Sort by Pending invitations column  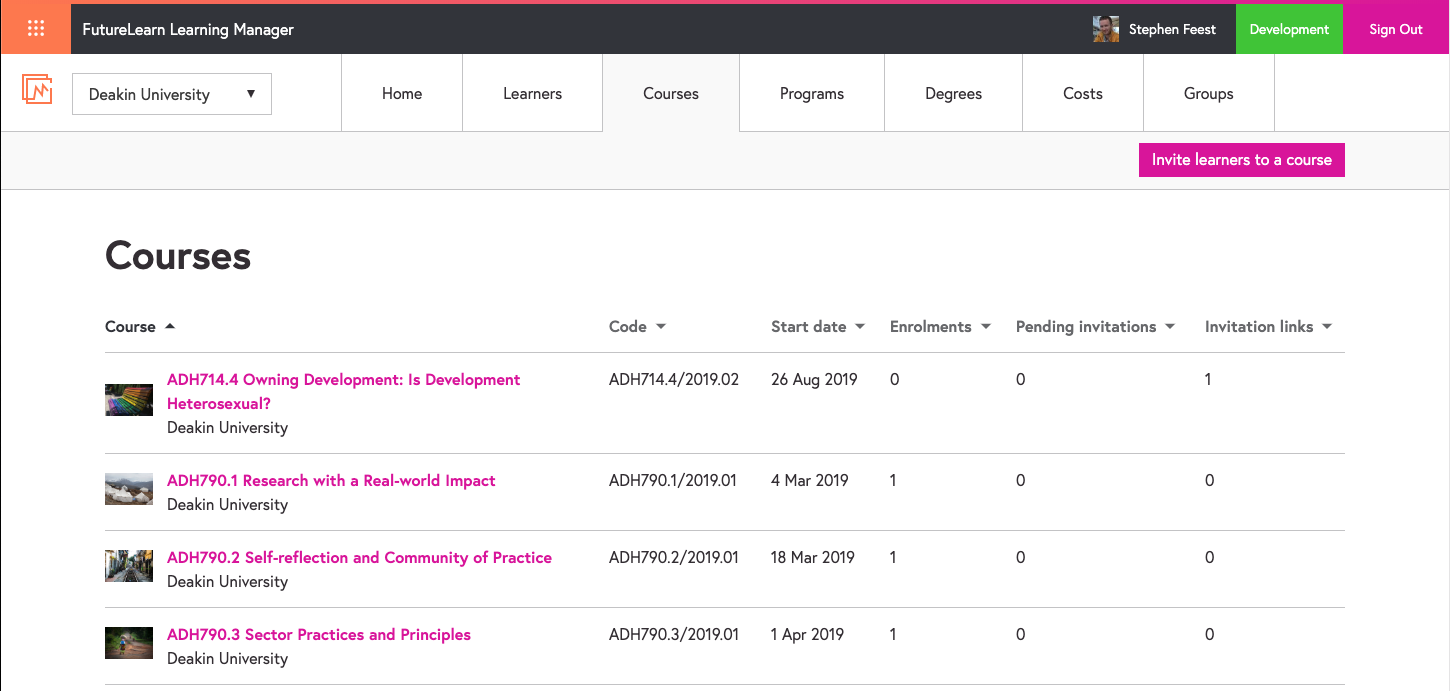point(1094,327)
